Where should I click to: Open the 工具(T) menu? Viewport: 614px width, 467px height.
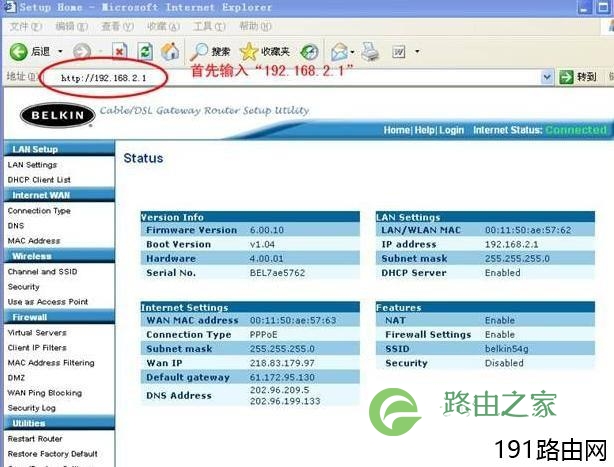[209, 26]
